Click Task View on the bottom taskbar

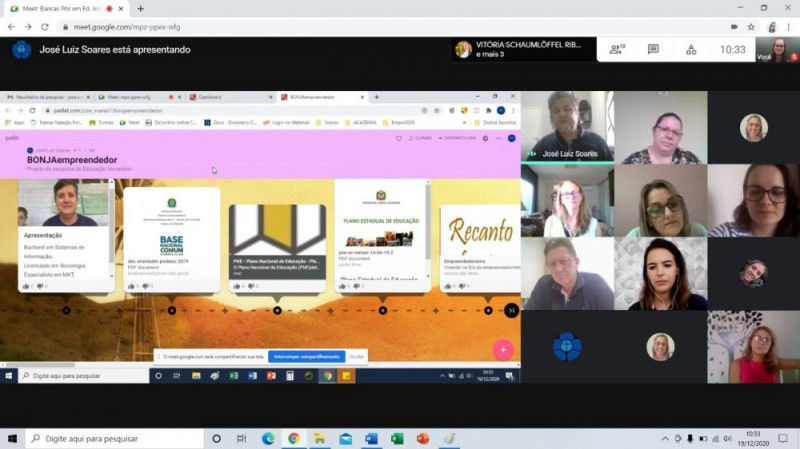click(x=242, y=439)
